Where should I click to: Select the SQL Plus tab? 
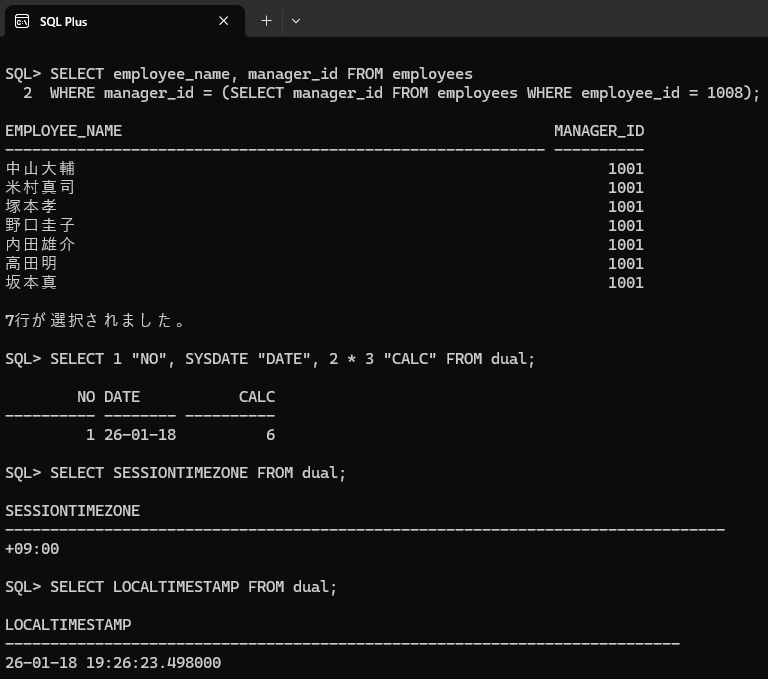point(124,21)
